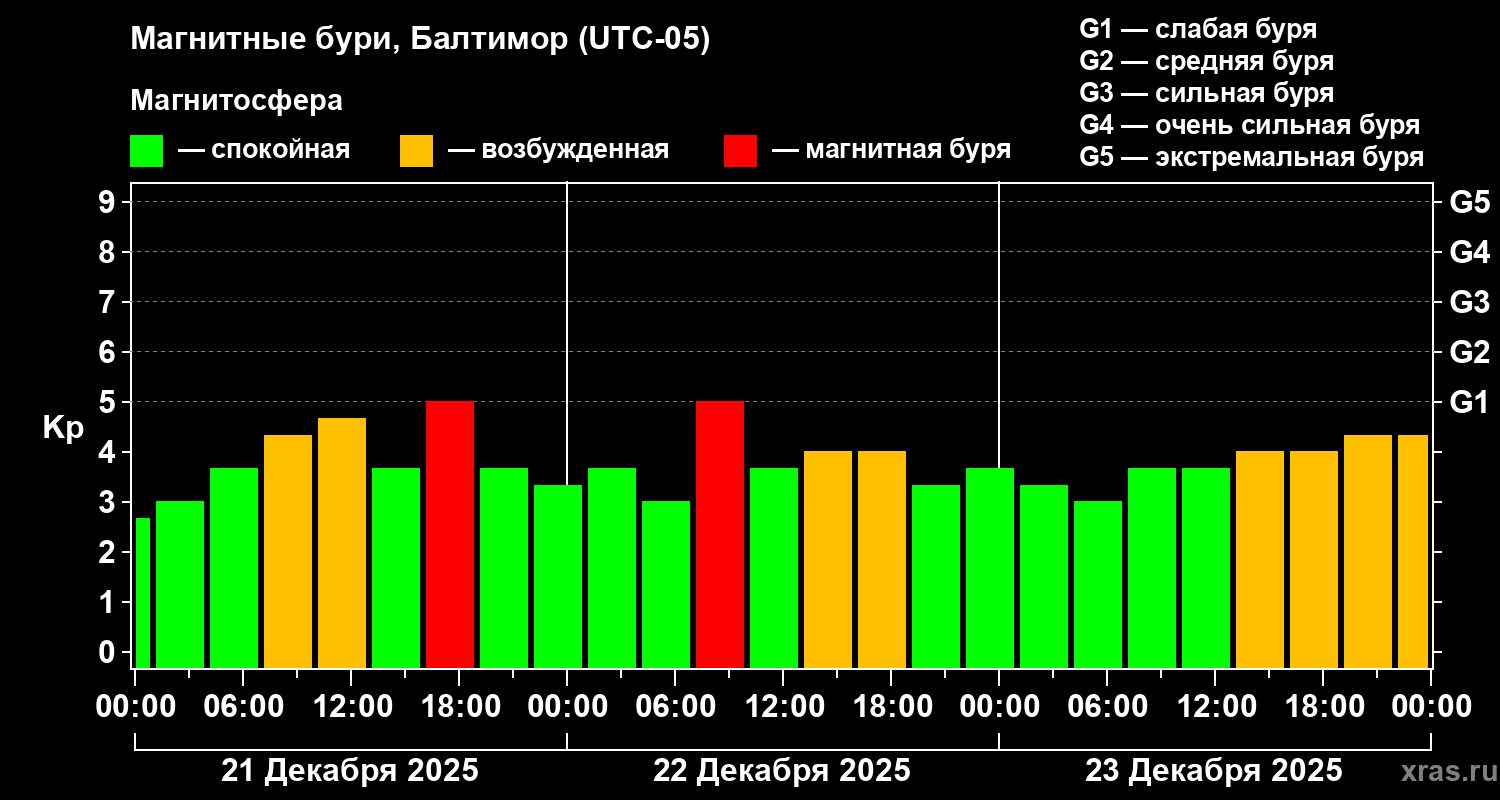Select the 'G5 — экстремальная буря' legend line

[1252, 157]
